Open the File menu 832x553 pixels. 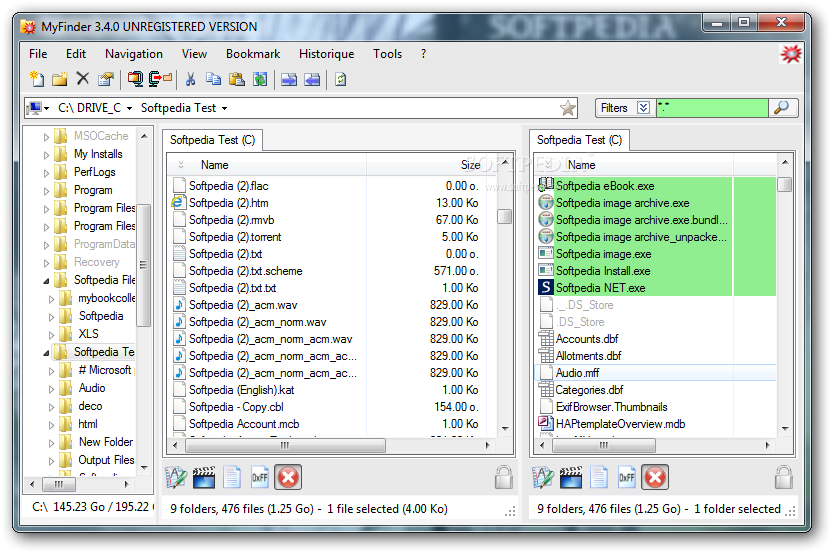pos(38,54)
